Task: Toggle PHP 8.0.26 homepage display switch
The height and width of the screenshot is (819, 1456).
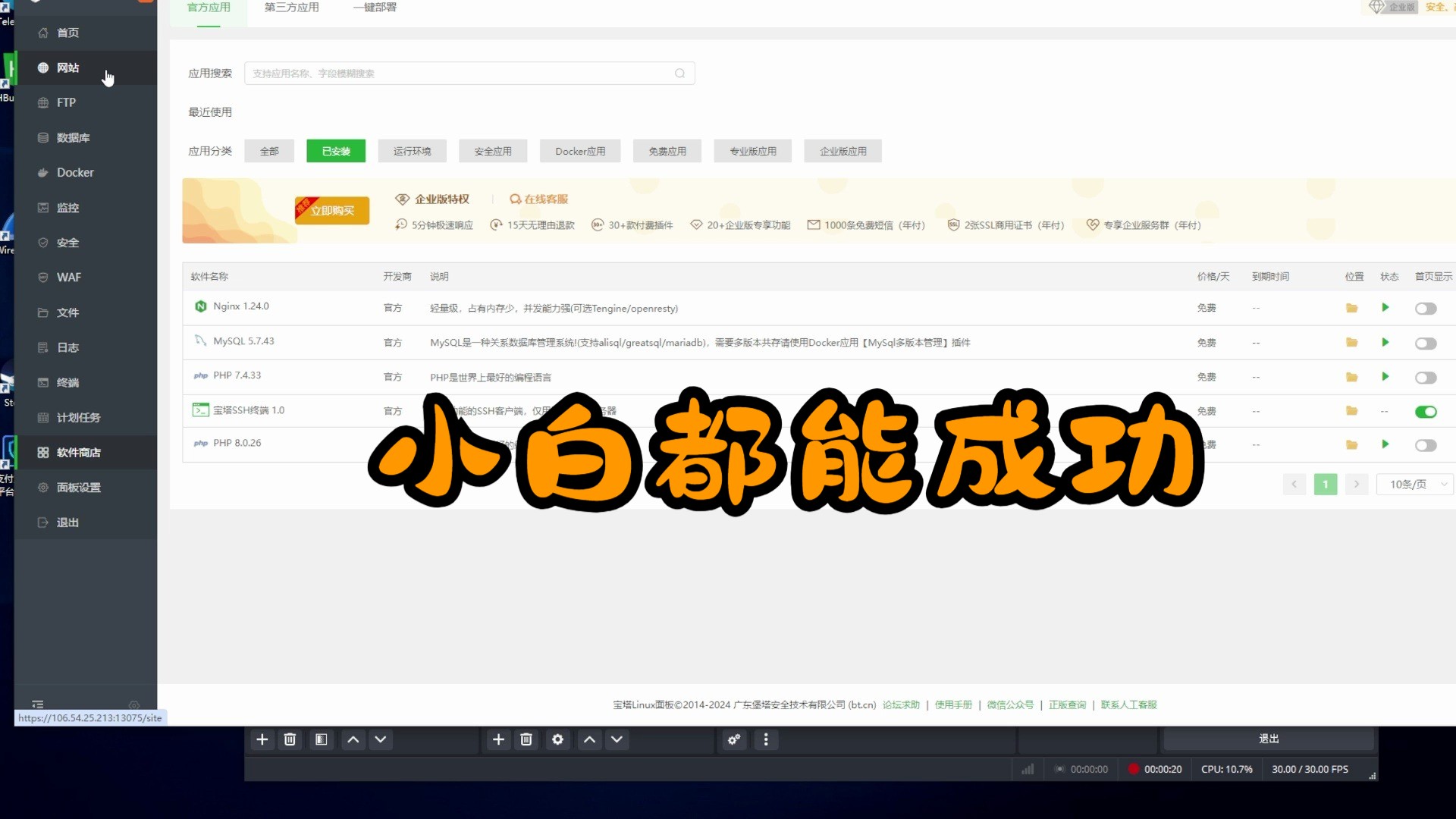Action: (x=1426, y=445)
